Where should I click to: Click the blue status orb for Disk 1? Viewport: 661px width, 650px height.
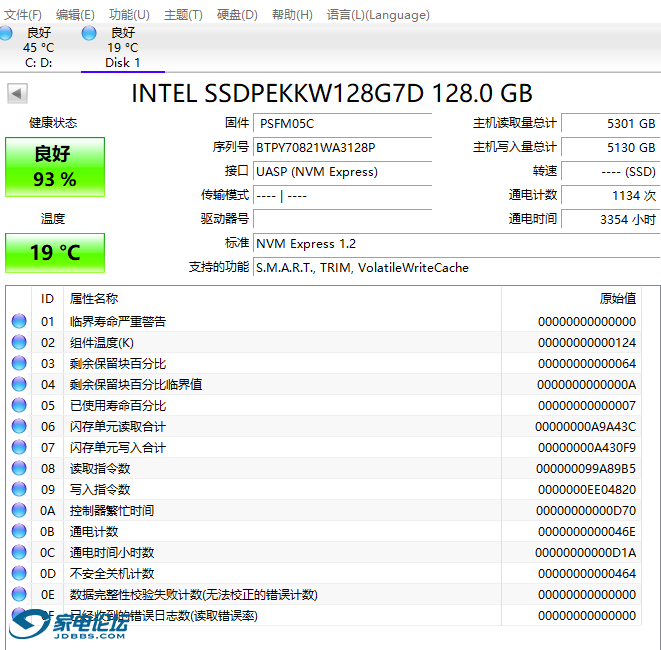(x=89, y=33)
